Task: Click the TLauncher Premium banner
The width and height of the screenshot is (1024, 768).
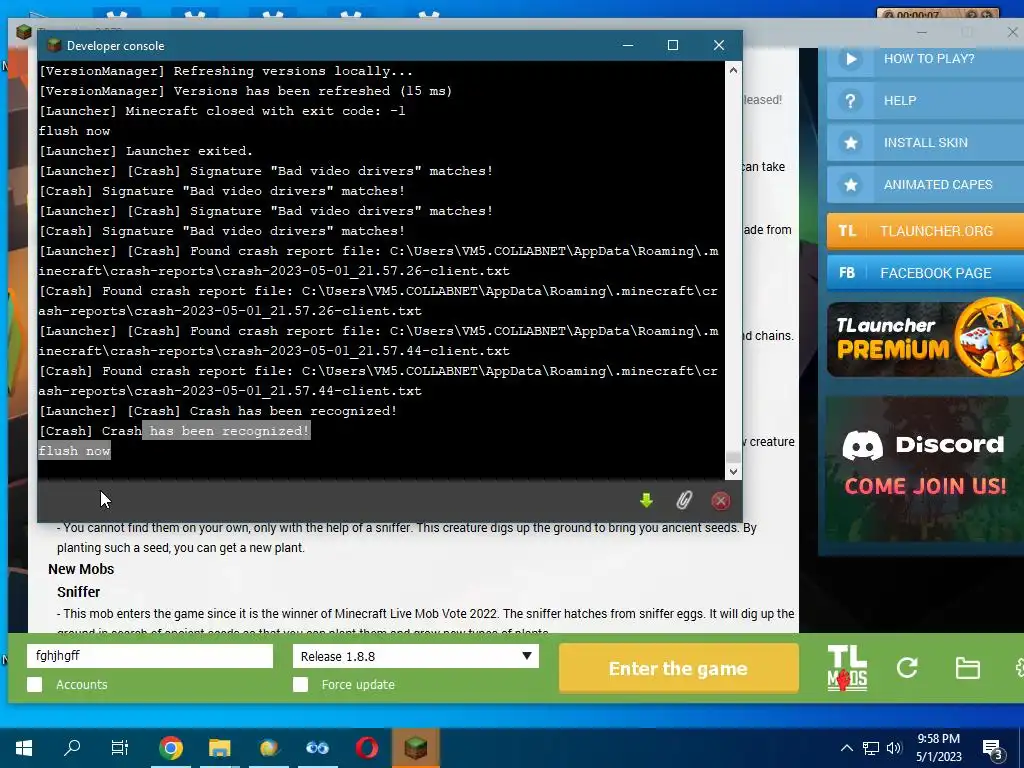Action: click(925, 339)
